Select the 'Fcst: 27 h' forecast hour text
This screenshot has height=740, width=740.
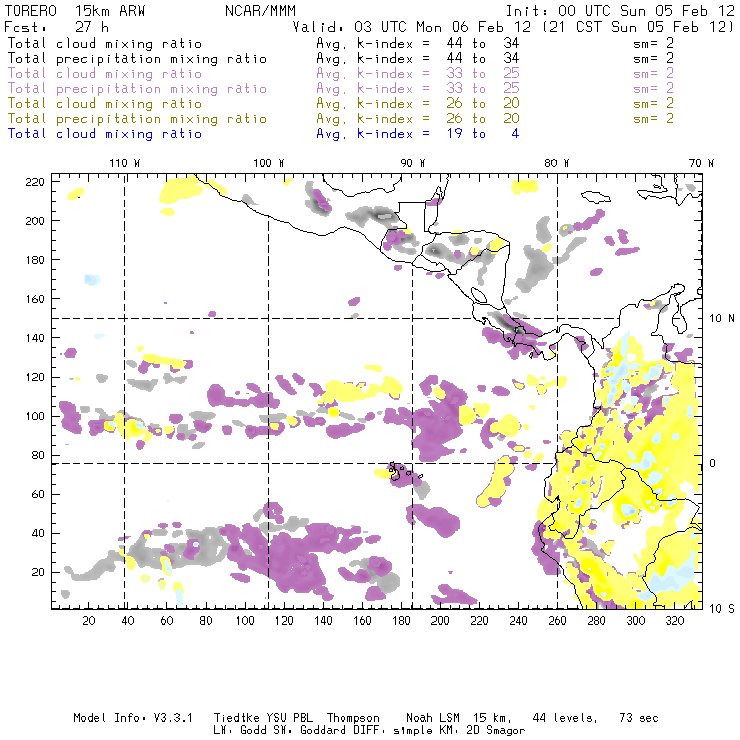tap(57, 26)
